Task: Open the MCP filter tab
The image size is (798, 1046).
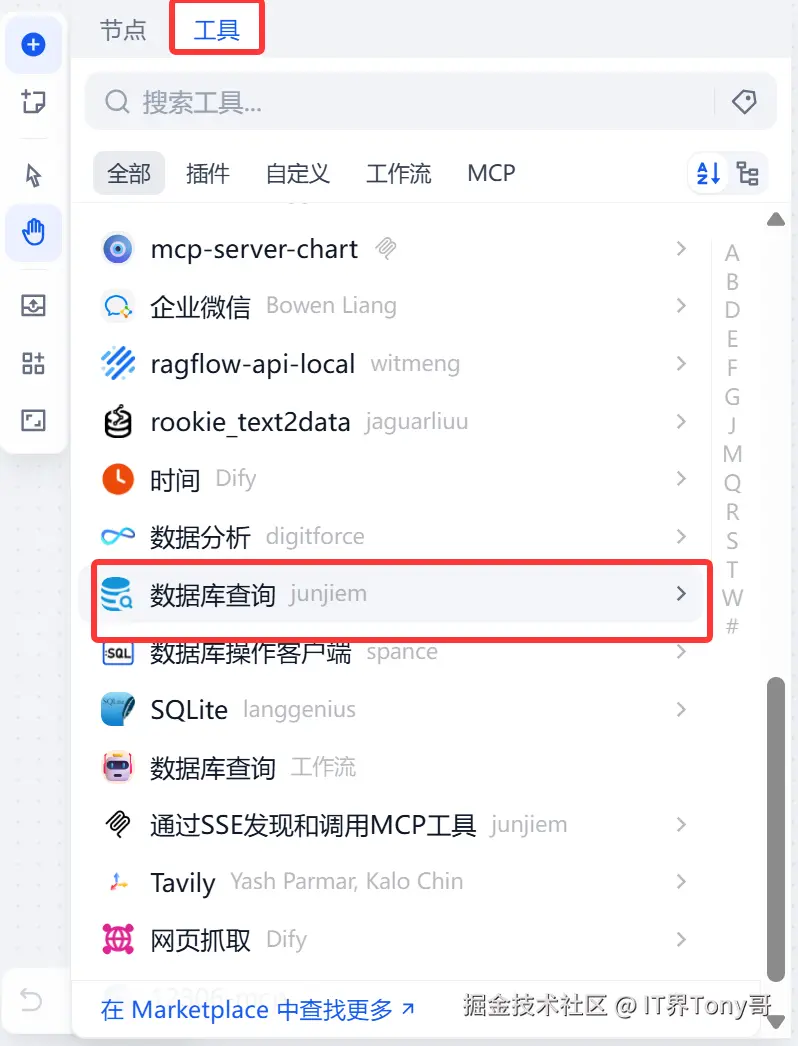Action: [x=491, y=173]
